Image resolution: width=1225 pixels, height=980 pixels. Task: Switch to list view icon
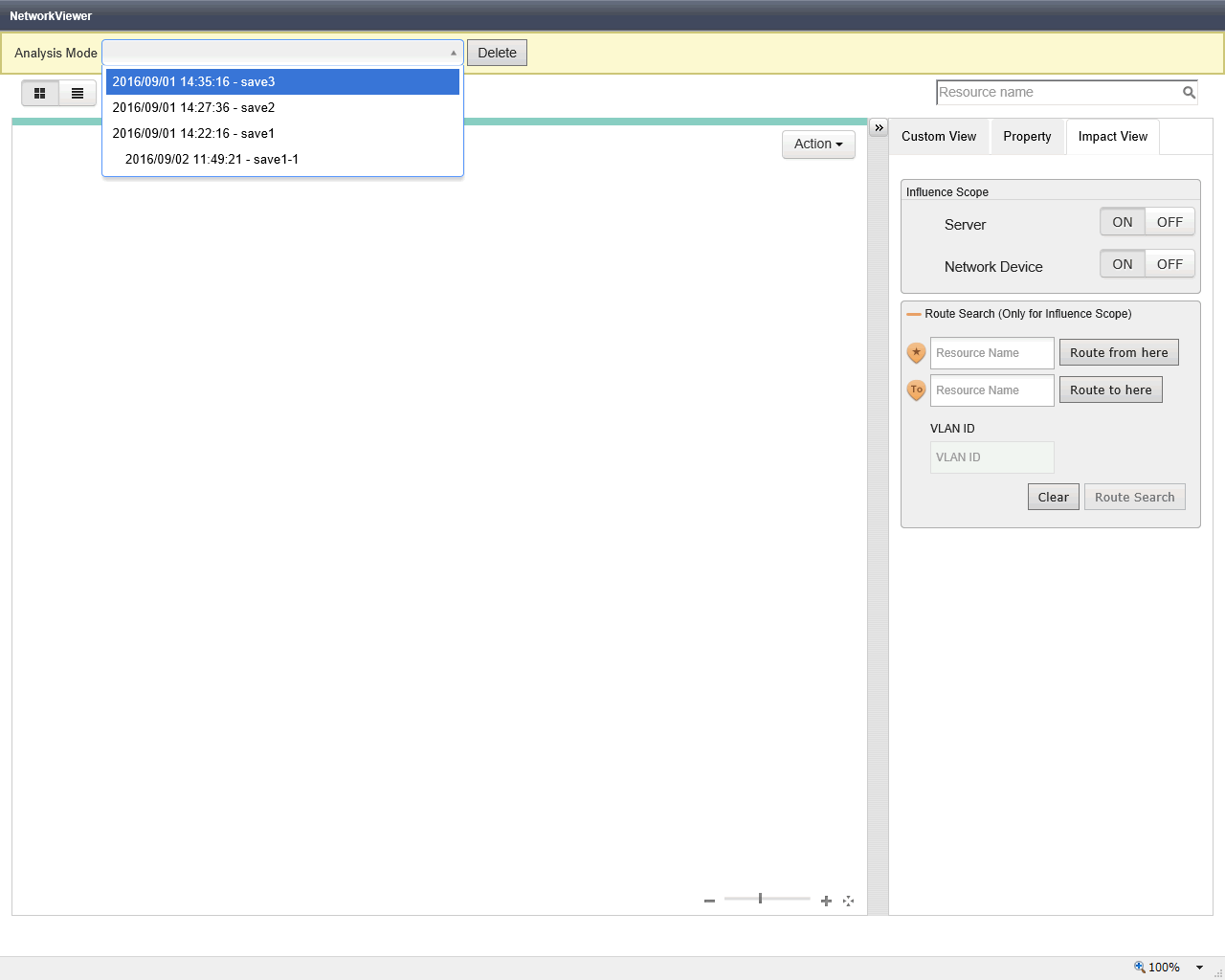78,93
